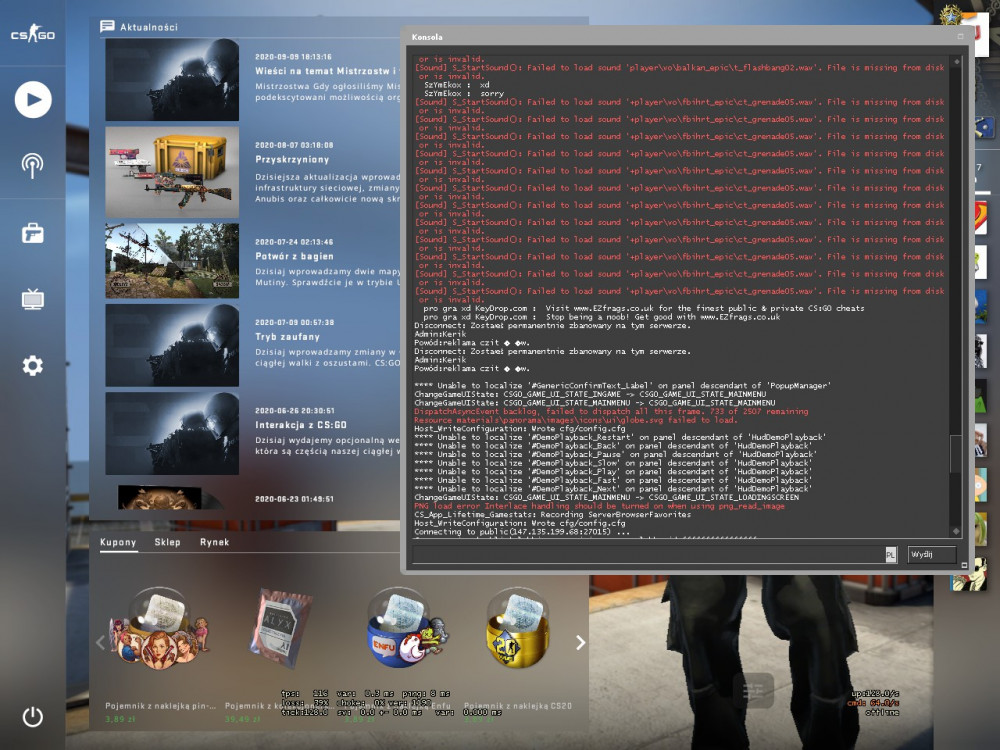This screenshot has height=750, width=1000.
Task: Select the Alyx sticker pack item
Action: pos(281,628)
